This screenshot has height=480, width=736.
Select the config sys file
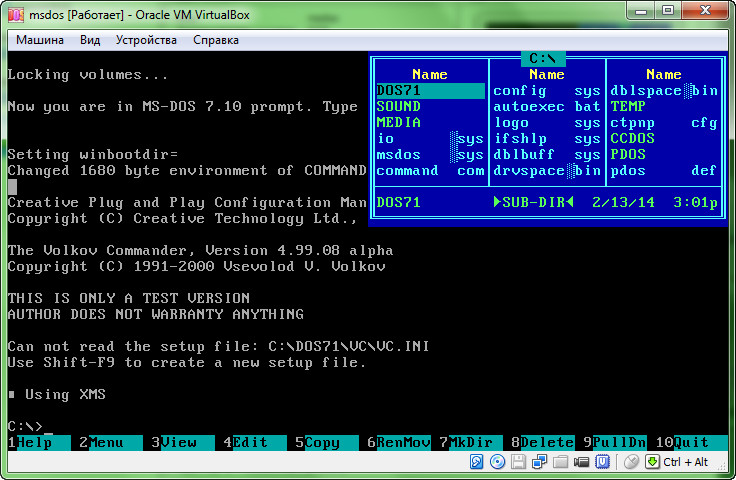tap(547, 91)
